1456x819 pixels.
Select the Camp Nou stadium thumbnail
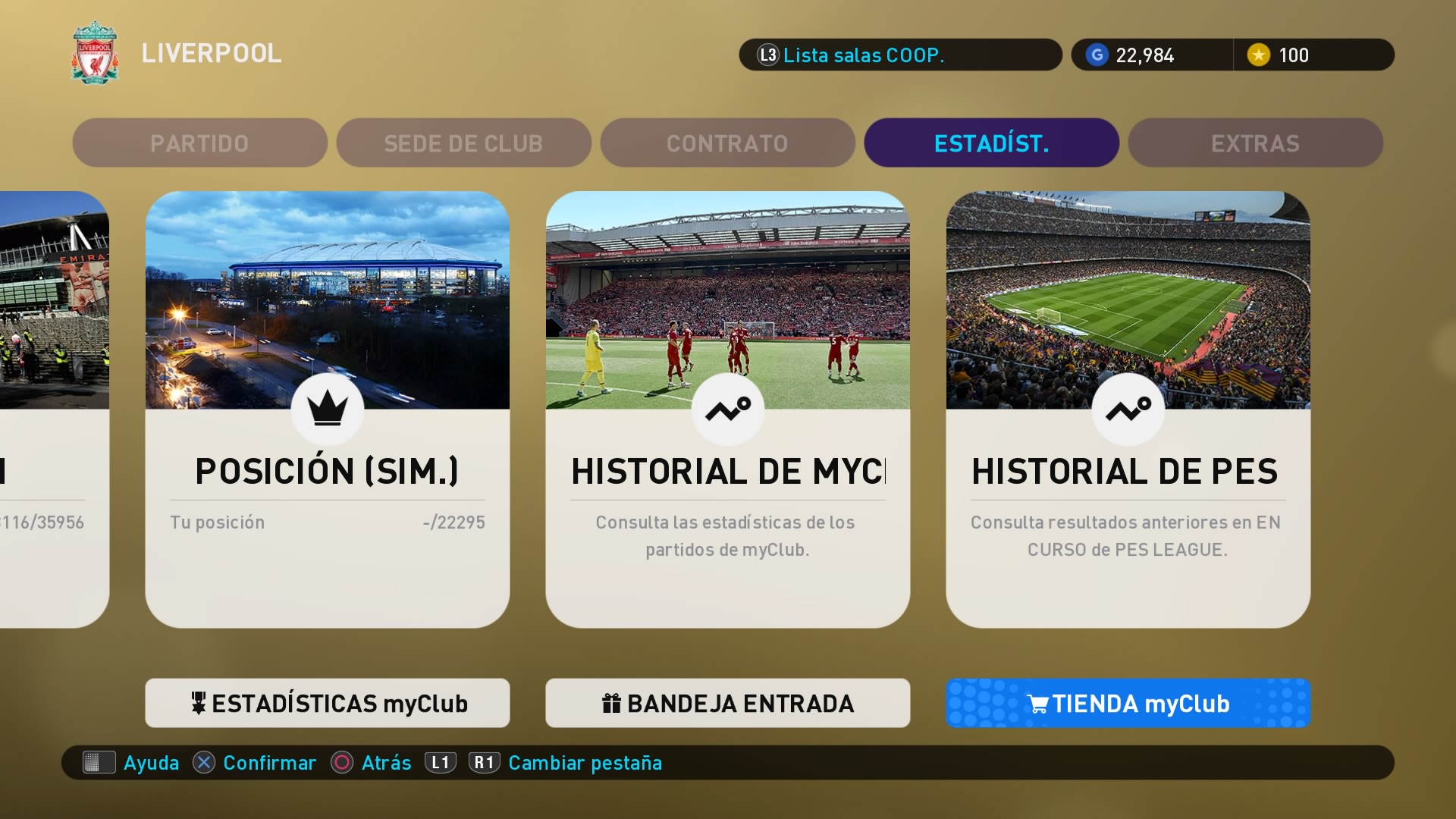tap(1128, 300)
